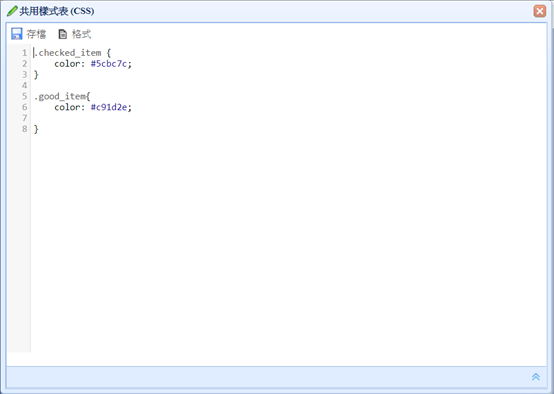Click the 存檔 save label

click(x=36, y=34)
